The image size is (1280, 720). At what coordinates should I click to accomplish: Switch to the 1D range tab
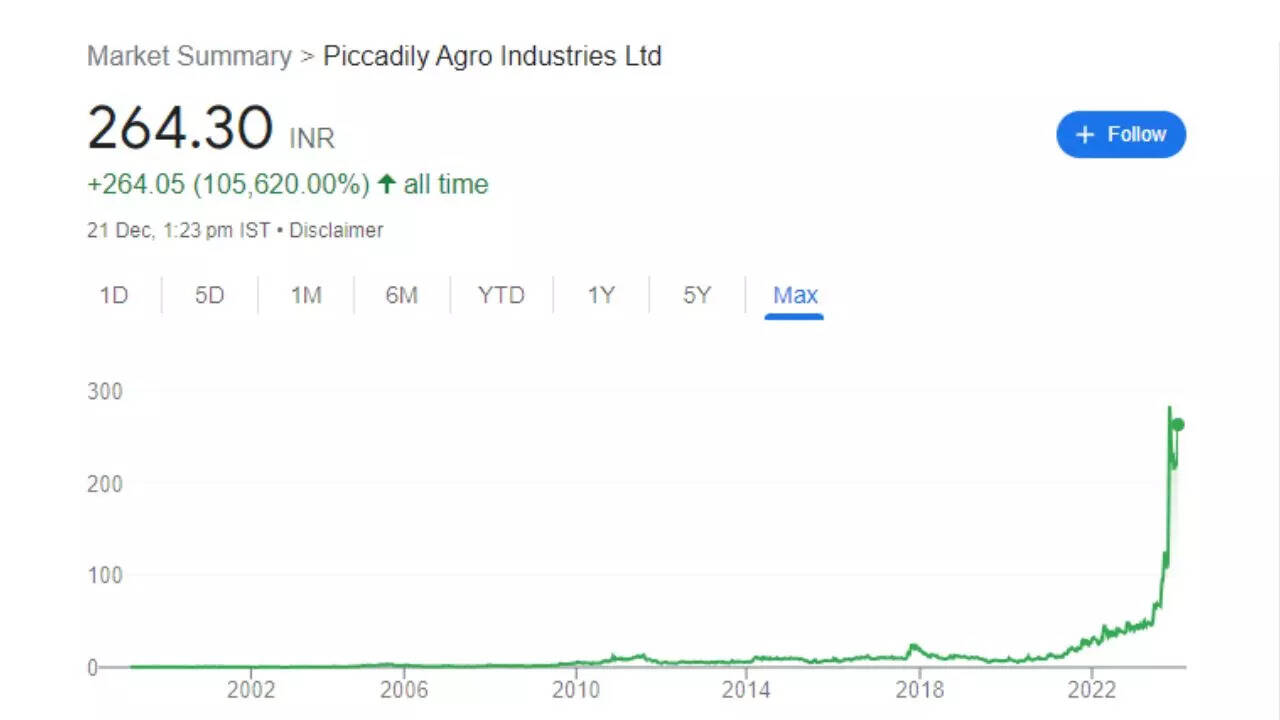pyautogui.click(x=114, y=295)
